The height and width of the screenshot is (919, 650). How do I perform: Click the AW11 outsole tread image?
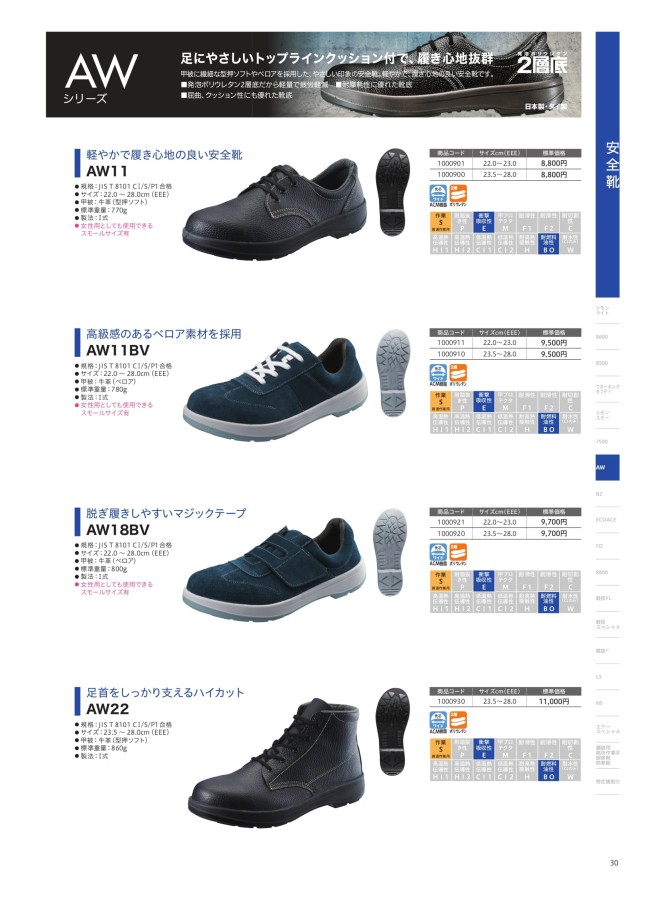[394, 192]
